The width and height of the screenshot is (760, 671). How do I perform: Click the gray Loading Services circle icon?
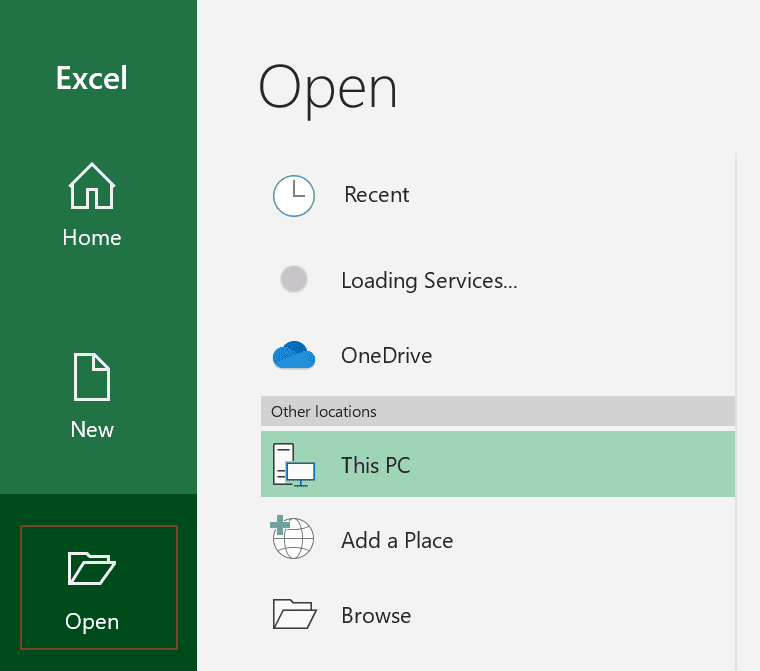(x=294, y=280)
